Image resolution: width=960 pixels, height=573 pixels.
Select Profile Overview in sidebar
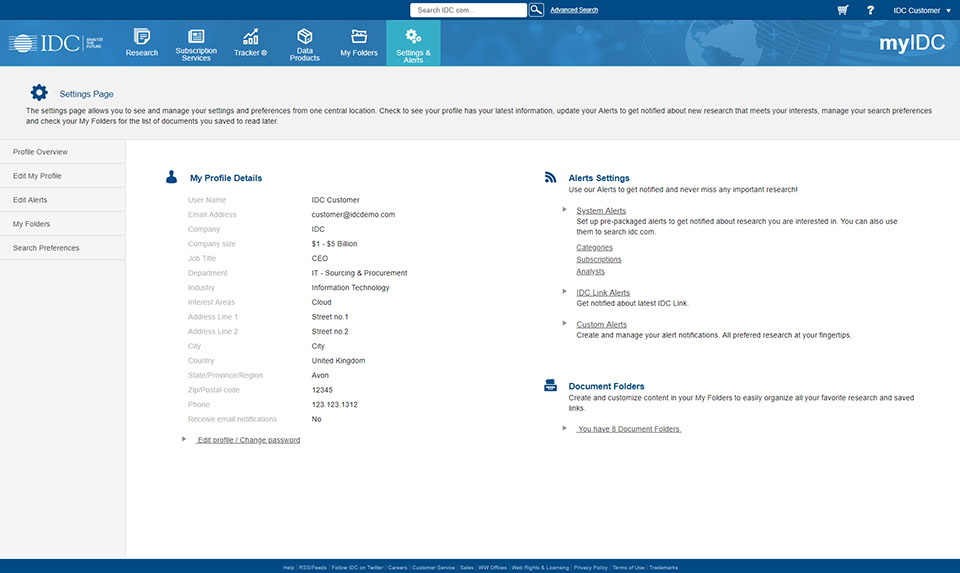click(62, 152)
